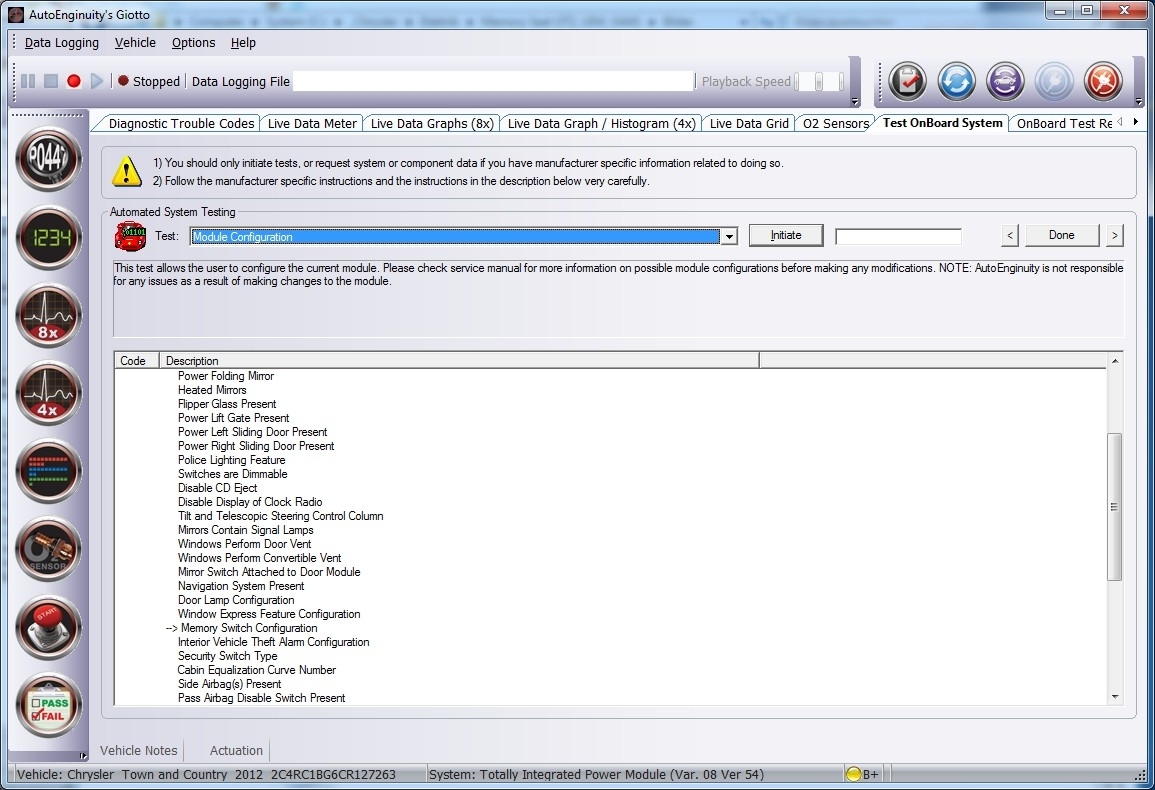Switch to Live Data Grid tab
The image size is (1155, 790).
point(749,124)
